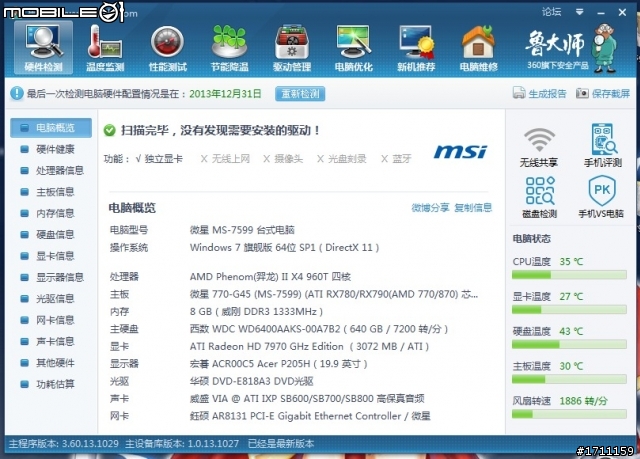
Task: Click the date 2013年12月31日
Action: [x=225, y=93]
